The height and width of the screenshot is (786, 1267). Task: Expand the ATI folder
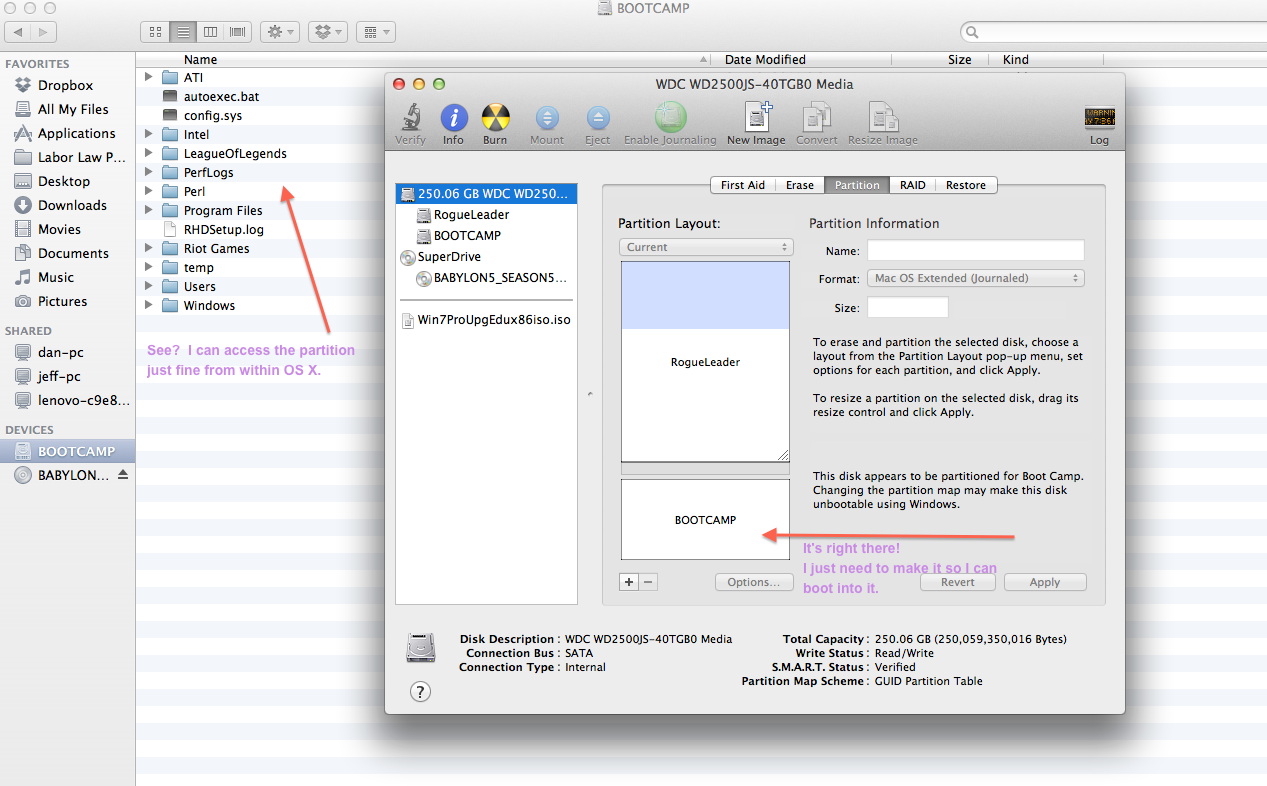click(149, 77)
